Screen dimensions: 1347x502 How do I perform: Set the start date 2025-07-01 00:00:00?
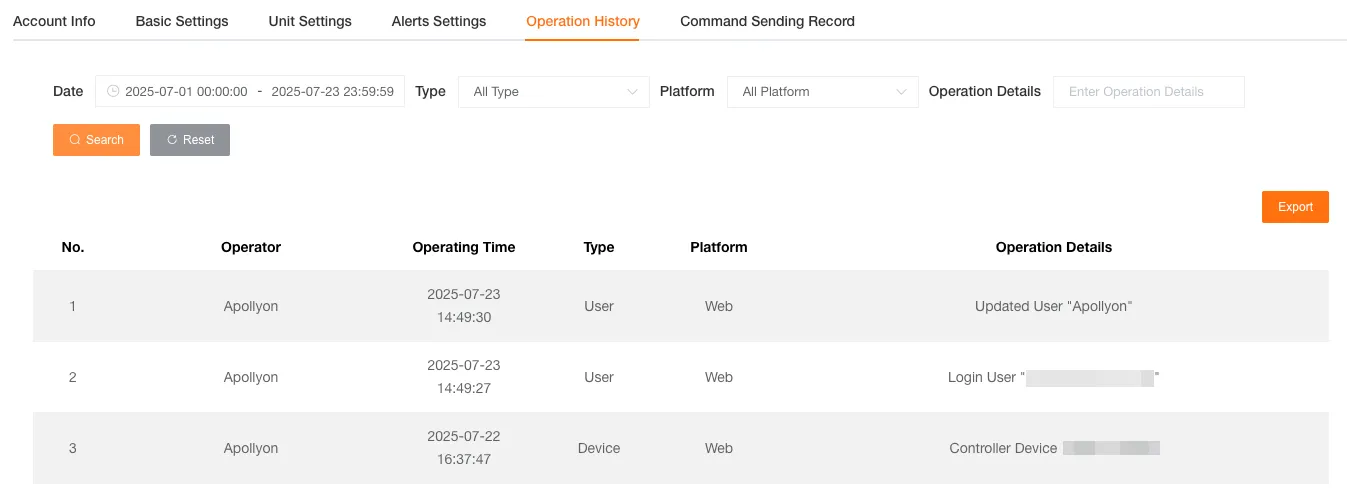(186, 91)
